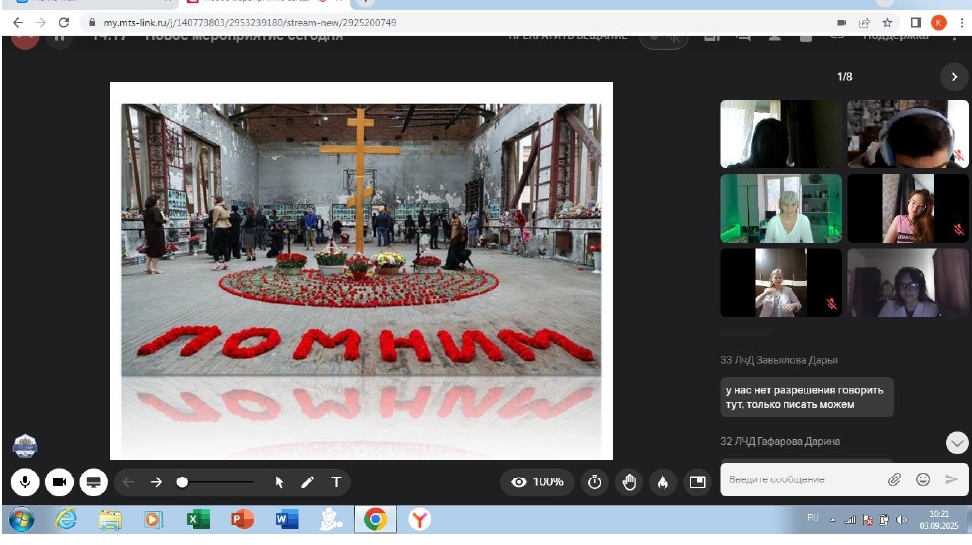Image resolution: width=972 pixels, height=545 pixels.
Task: Go back in Chrome browser
Action: (18, 23)
